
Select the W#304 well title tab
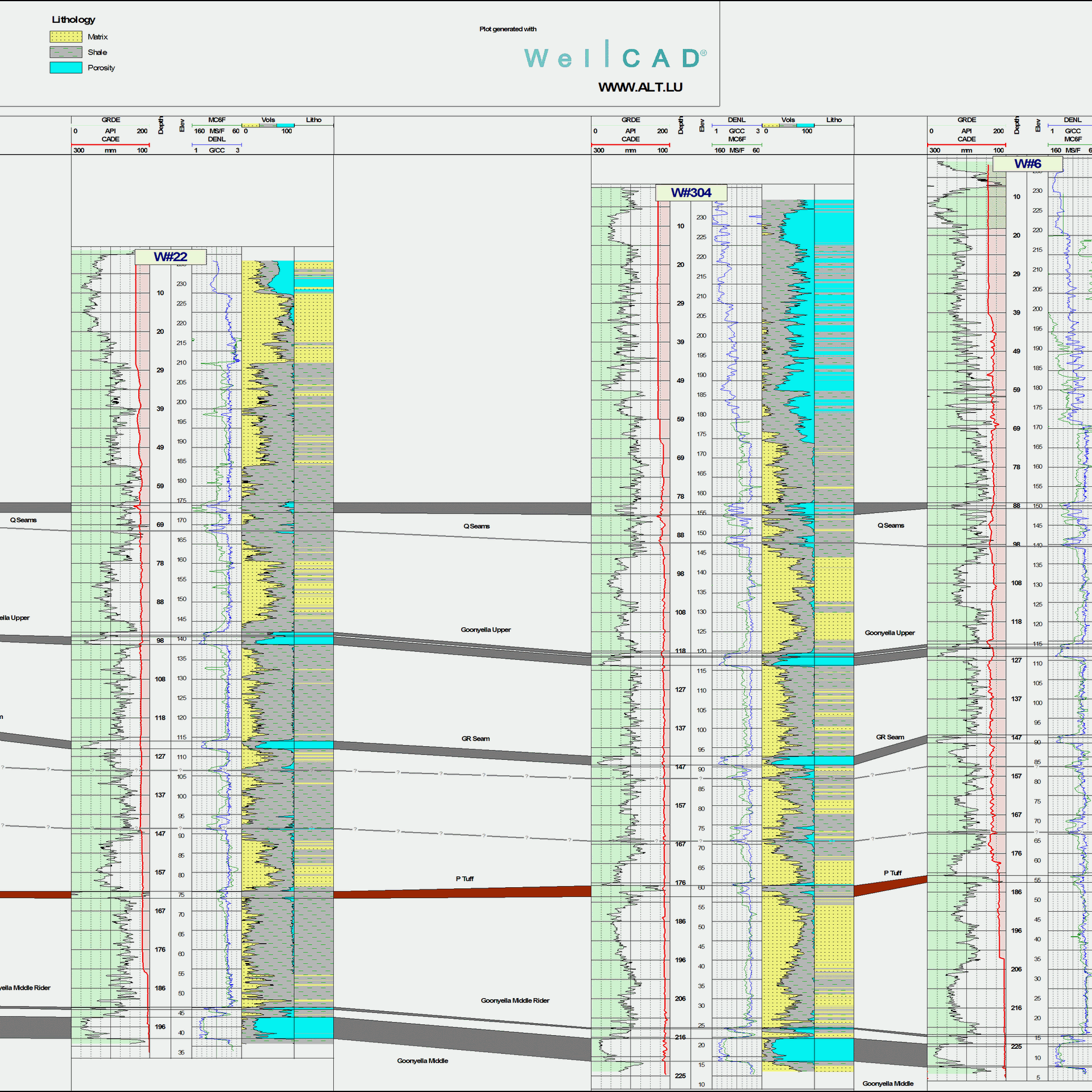tap(692, 193)
